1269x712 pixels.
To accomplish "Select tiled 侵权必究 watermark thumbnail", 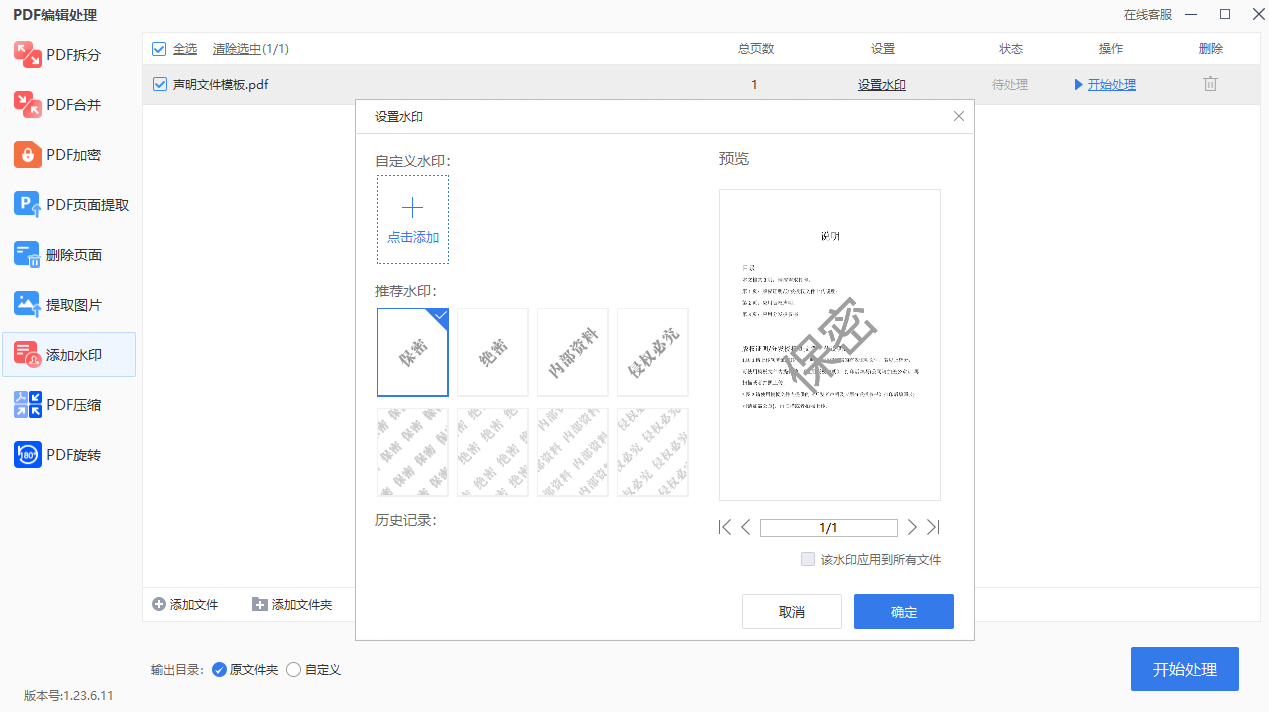I will pos(653,452).
